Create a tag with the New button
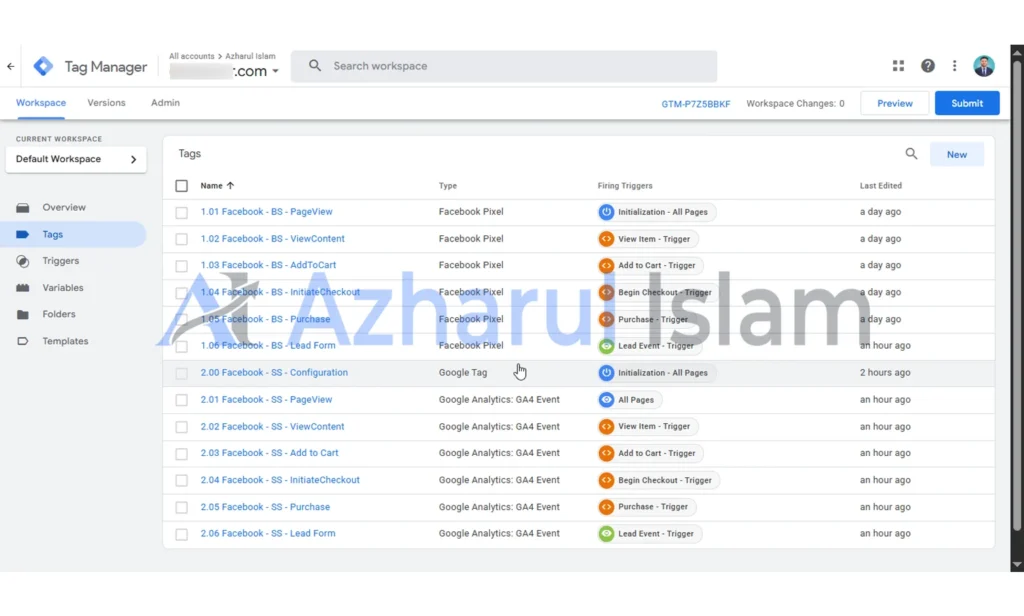1024x616 pixels. (957, 155)
